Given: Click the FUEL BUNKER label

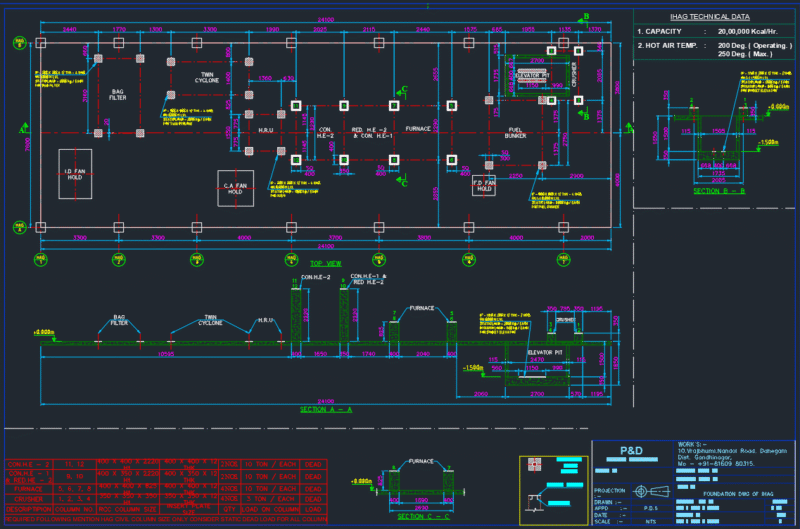Looking at the screenshot, I should [x=515, y=133].
